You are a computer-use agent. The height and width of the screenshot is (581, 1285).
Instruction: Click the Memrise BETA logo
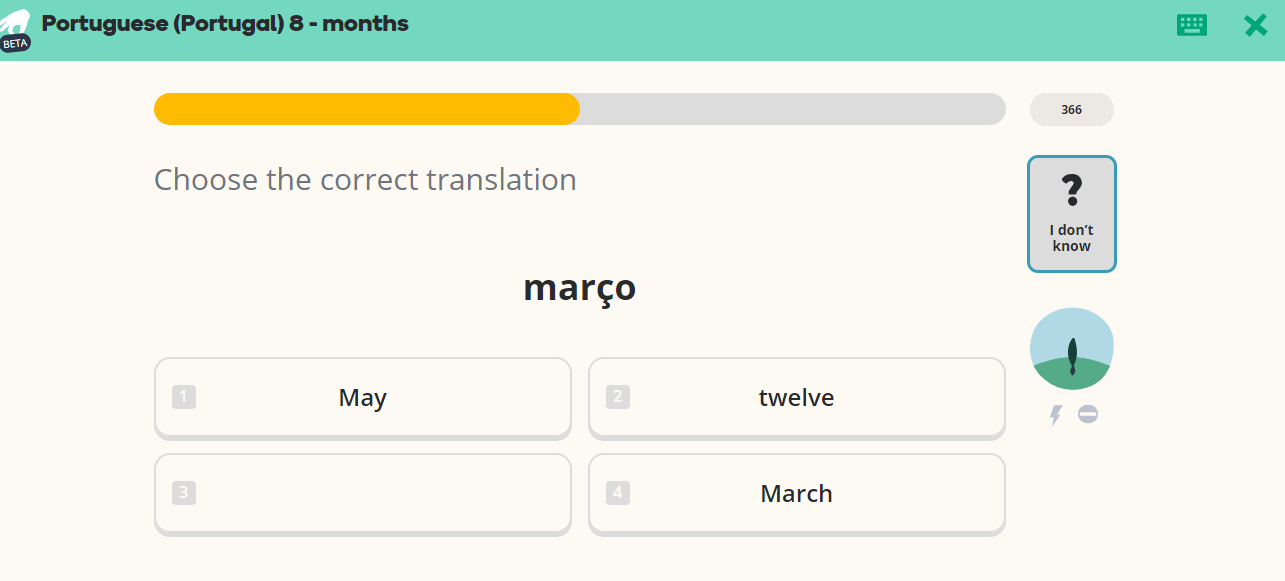click(15, 31)
